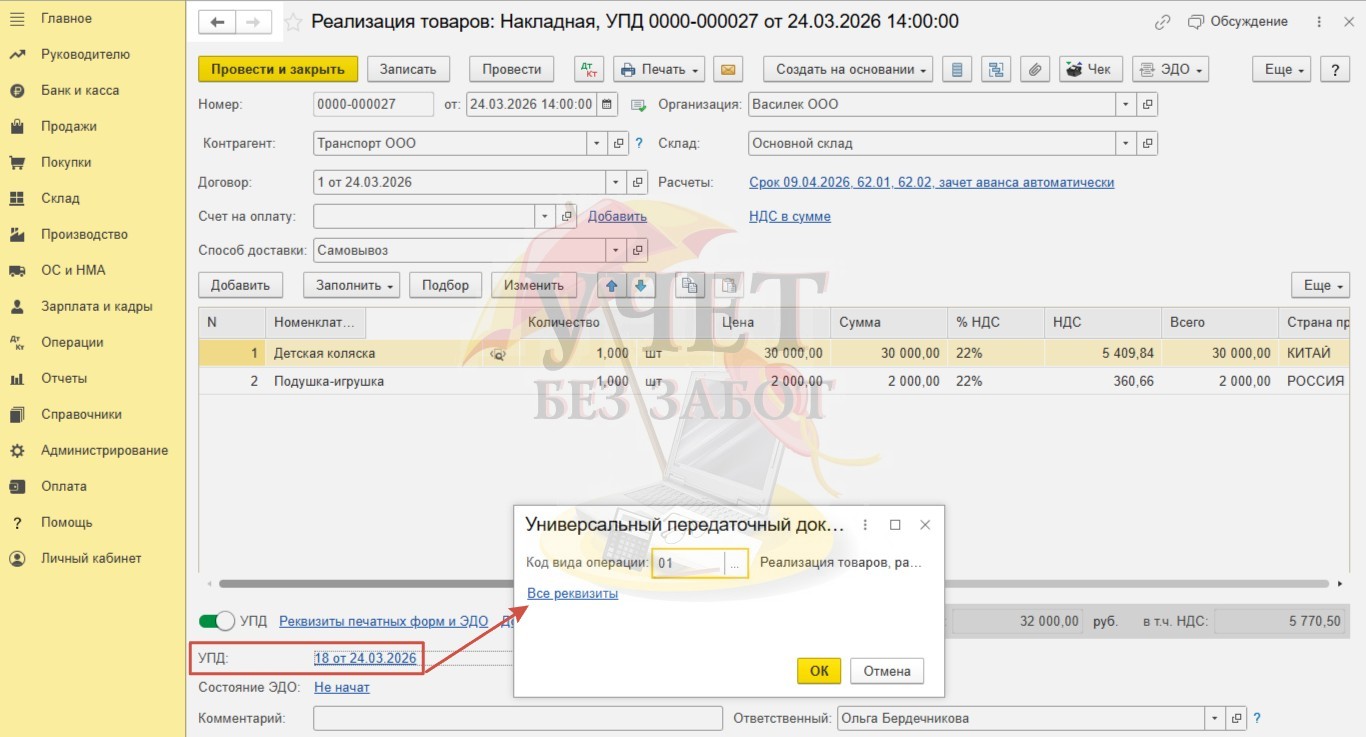Click the Комментарий input field

517,718
